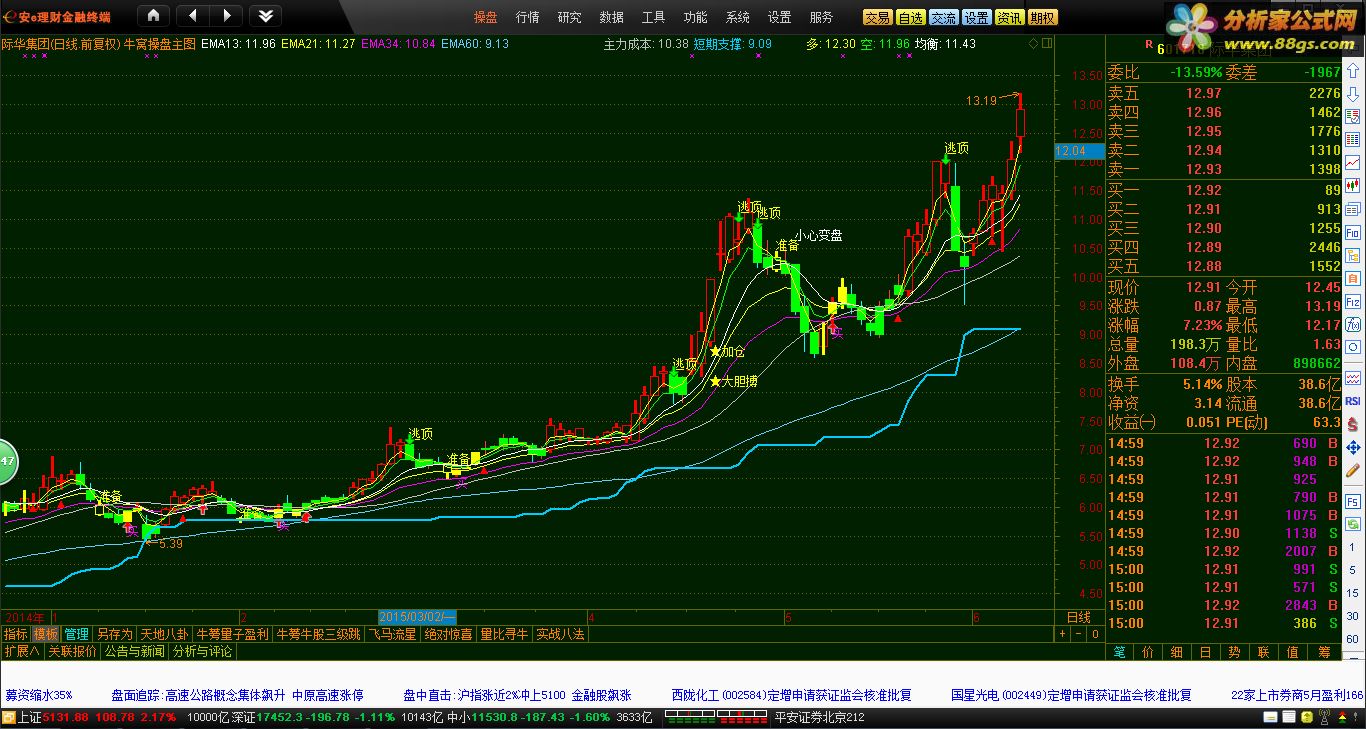Select the 模板 tab
The image size is (1366, 729).
pyautogui.click(x=46, y=634)
